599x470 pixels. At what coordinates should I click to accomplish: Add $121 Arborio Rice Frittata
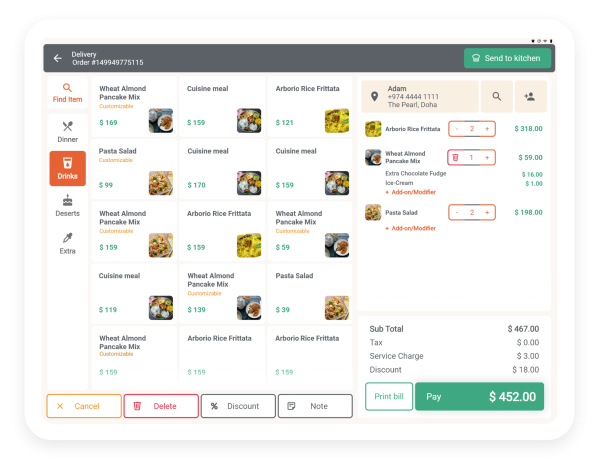310,107
